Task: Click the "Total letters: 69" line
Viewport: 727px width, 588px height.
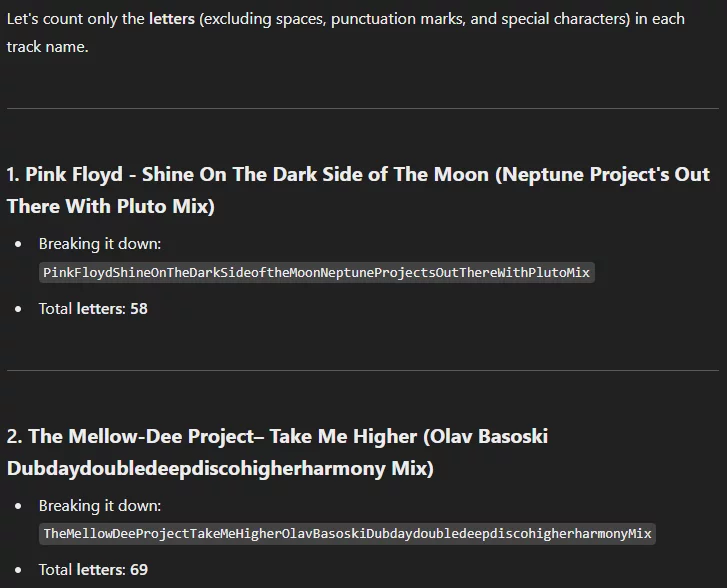Action: pos(93,570)
